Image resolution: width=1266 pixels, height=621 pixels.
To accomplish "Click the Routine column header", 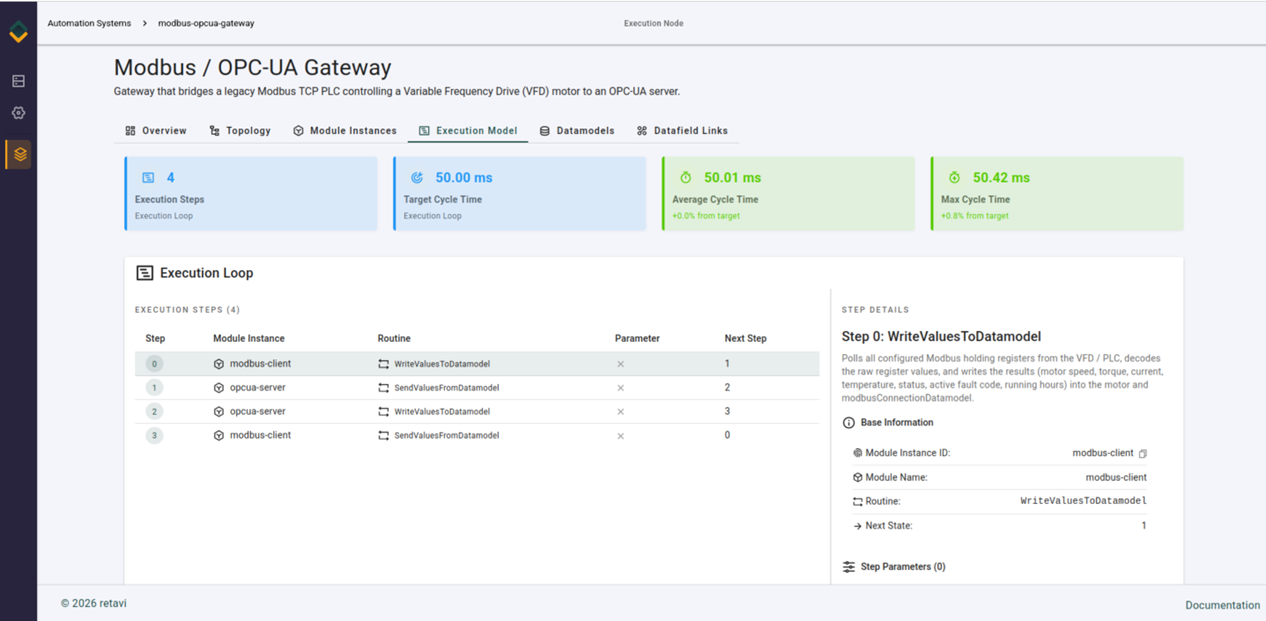I will [394, 339].
